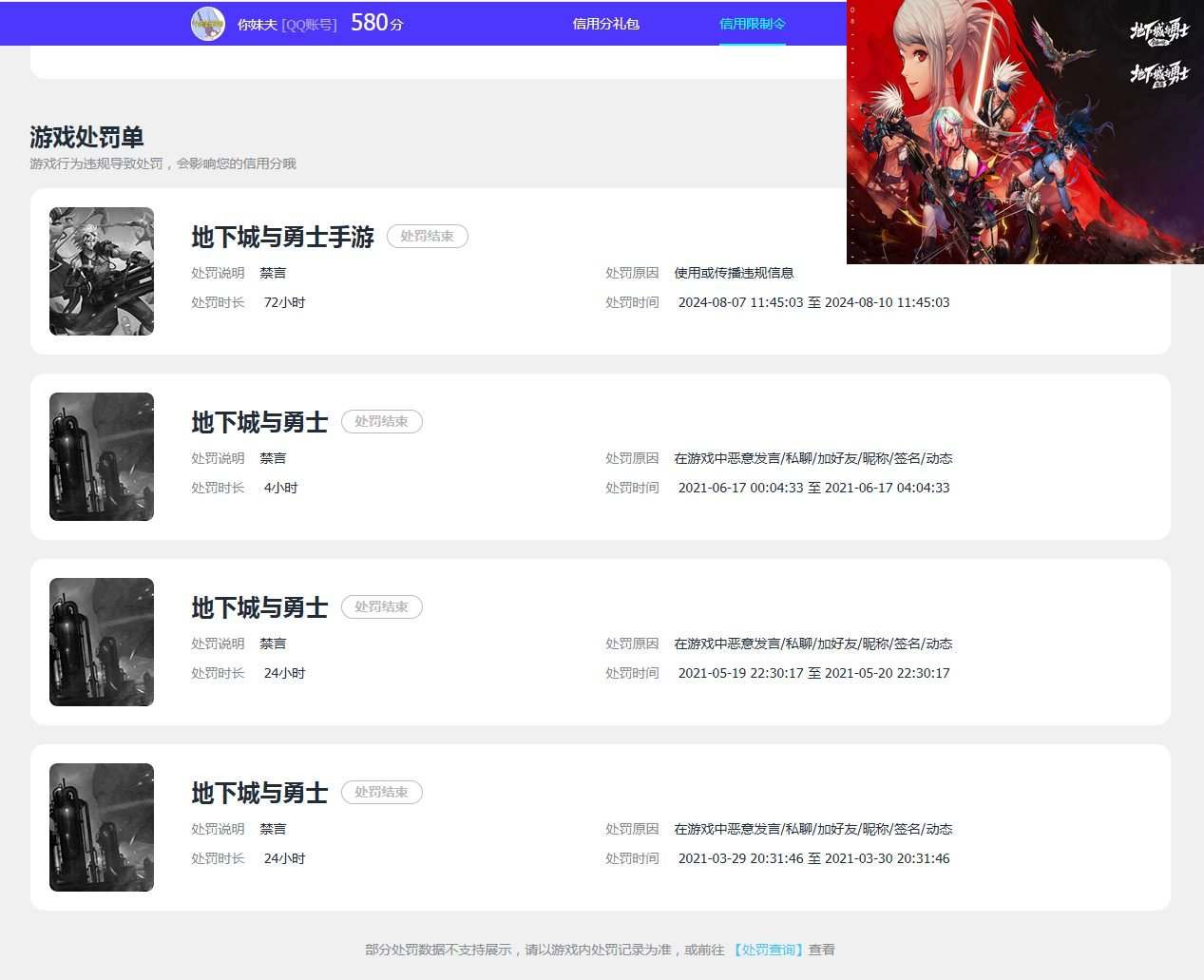Image resolution: width=1204 pixels, height=980 pixels.
Task: Click the 580分 credit score
Action: (376, 23)
